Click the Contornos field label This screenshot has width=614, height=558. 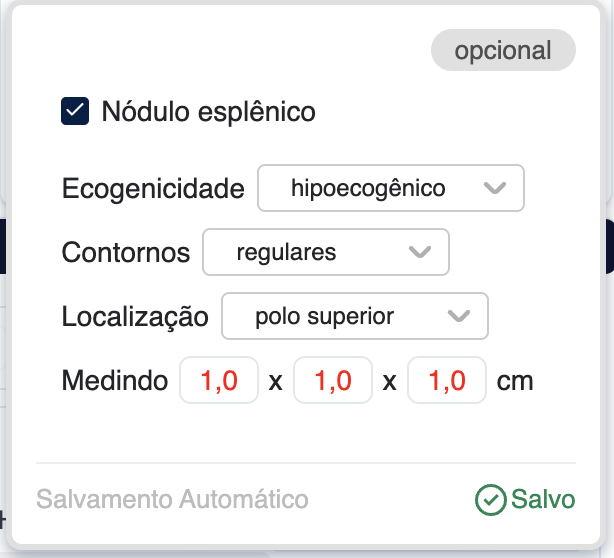(x=126, y=252)
